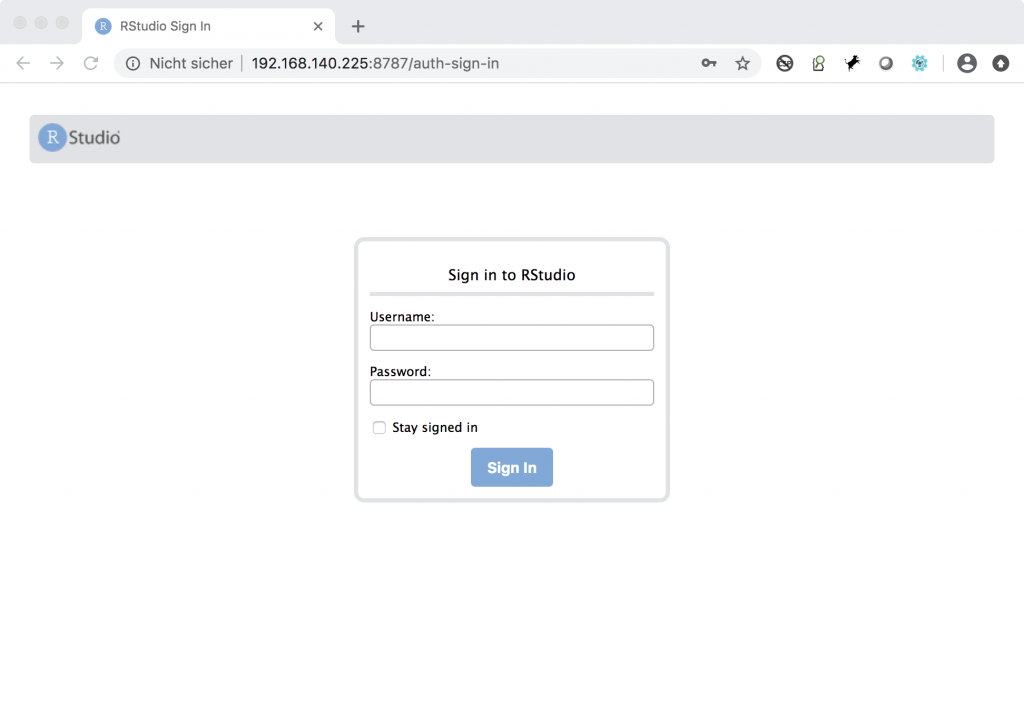Click the red close window button
Screen dimensions: 1024x728
[20, 23]
